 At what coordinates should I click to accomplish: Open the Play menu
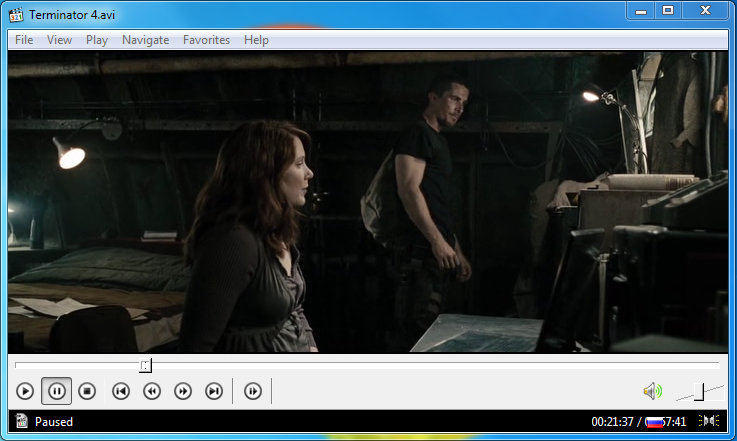pos(97,40)
